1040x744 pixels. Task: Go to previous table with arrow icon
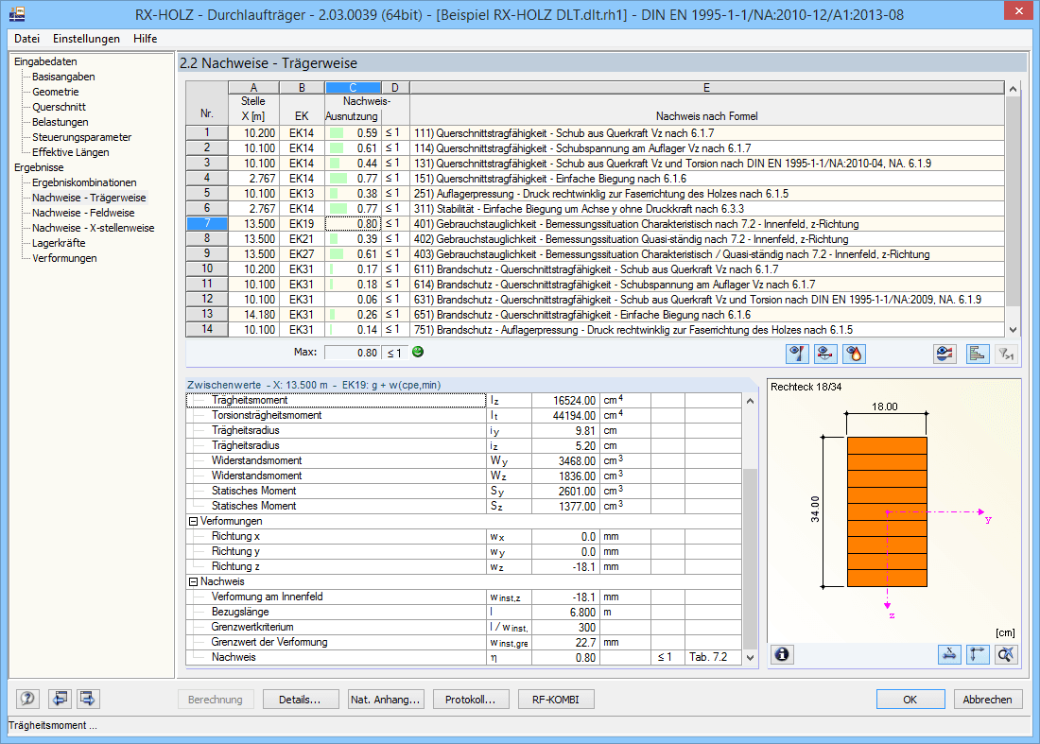(59, 699)
